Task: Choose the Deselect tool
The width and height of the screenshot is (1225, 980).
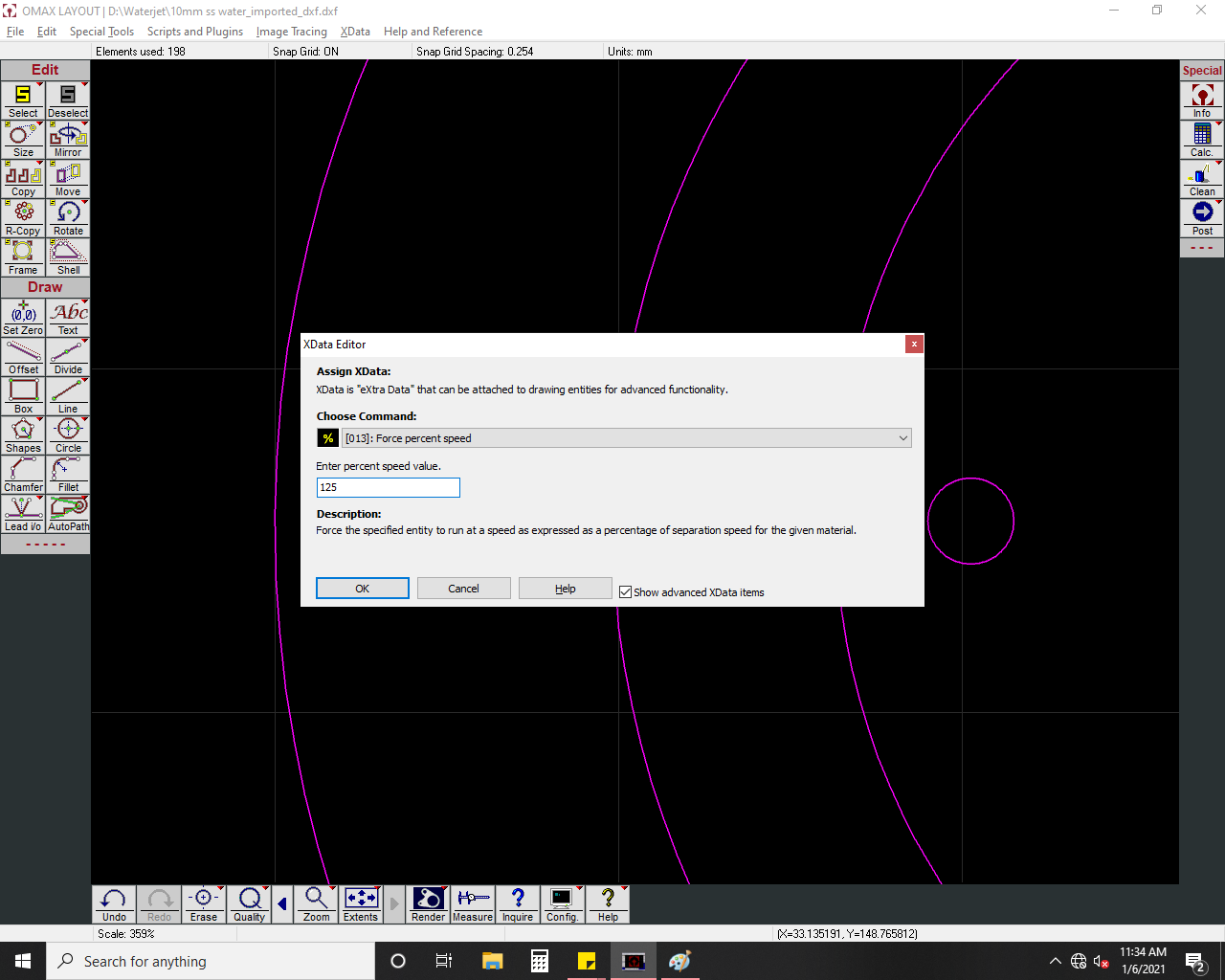Action: (x=68, y=100)
